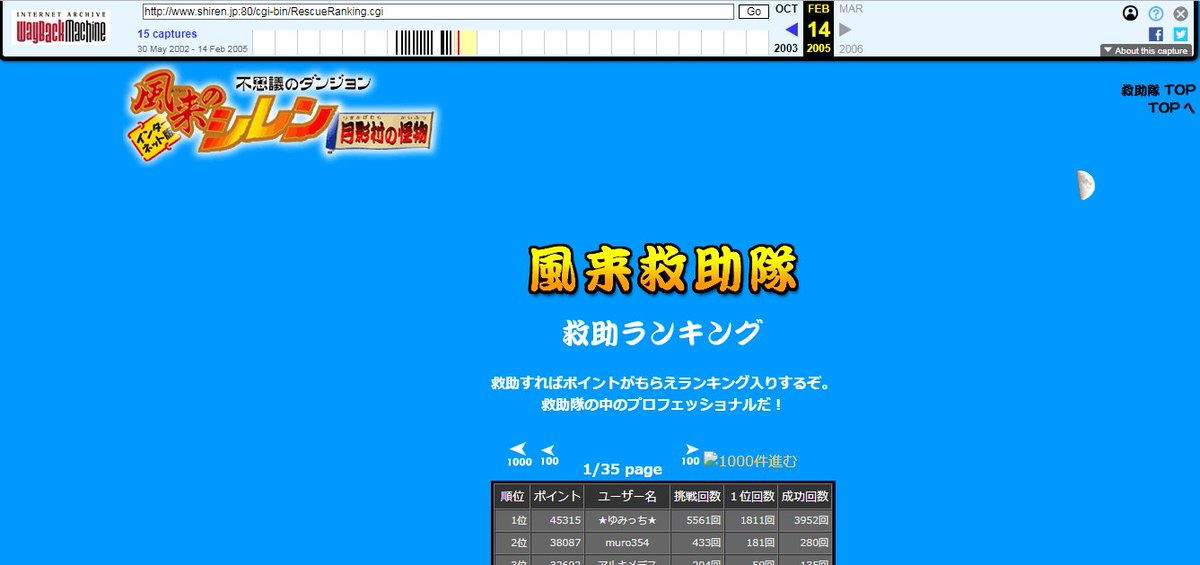Image resolution: width=1200 pixels, height=565 pixels.
Task: Expand About this capture
Action: tap(1145, 51)
